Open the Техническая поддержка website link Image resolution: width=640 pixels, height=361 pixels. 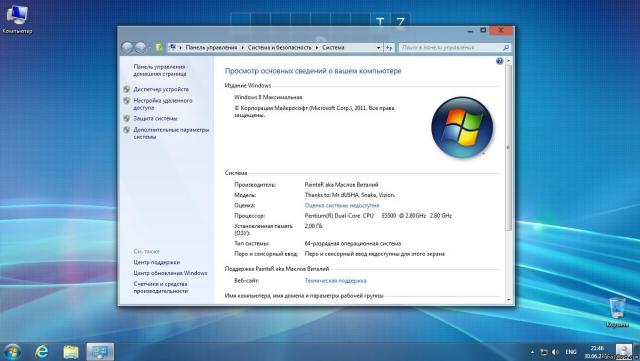click(x=336, y=281)
